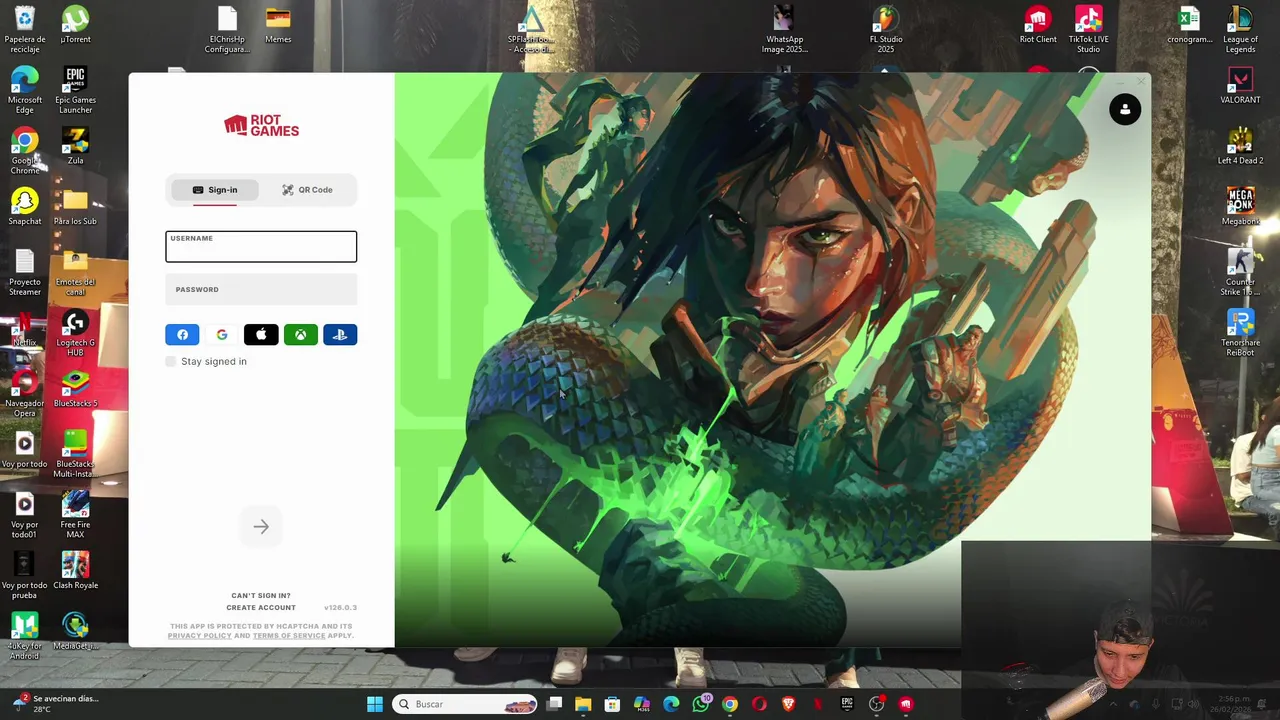Click the taskbar Buscar search box
1280x720 pixels.
tap(464, 704)
